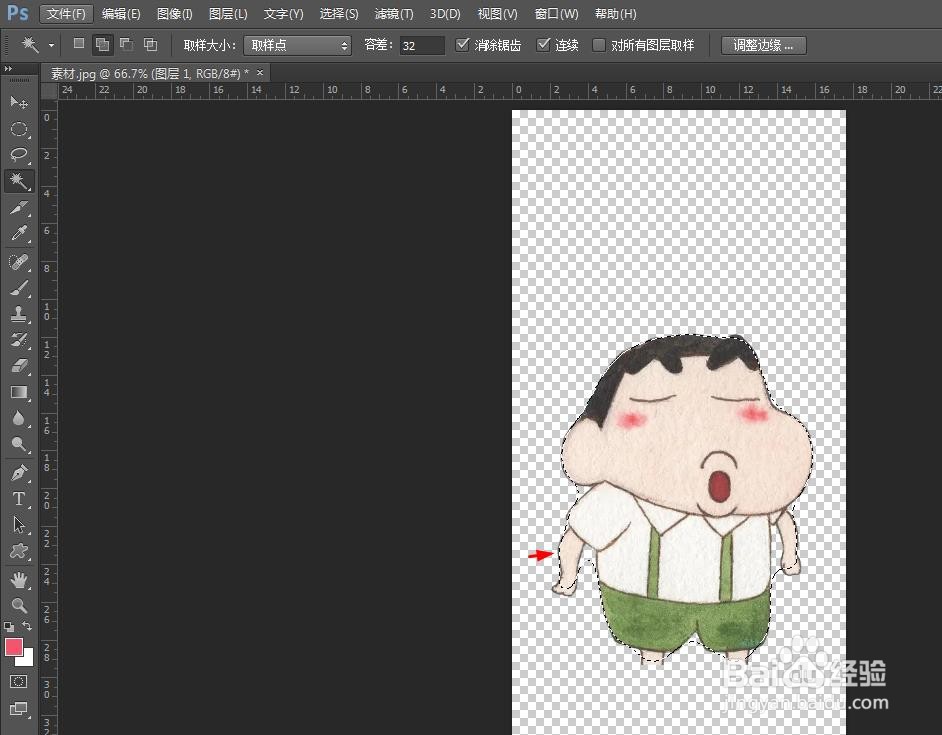Reset default foreground and background colors
The width and height of the screenshot is (942, 735).
click(9, 627)
